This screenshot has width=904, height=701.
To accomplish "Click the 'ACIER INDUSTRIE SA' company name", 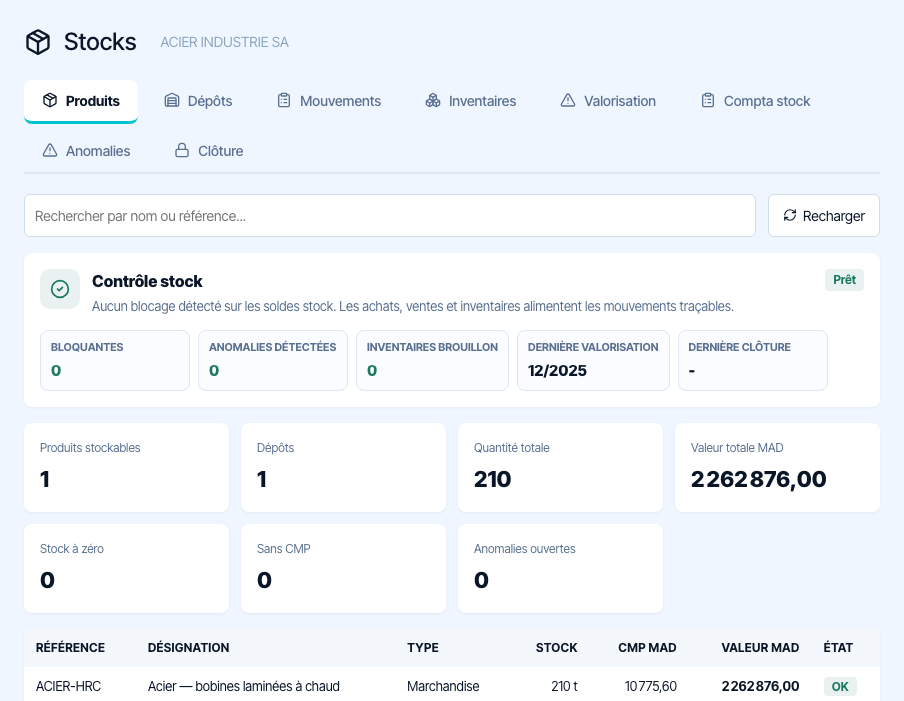I will pyautogui.click(x=224, y=42).
